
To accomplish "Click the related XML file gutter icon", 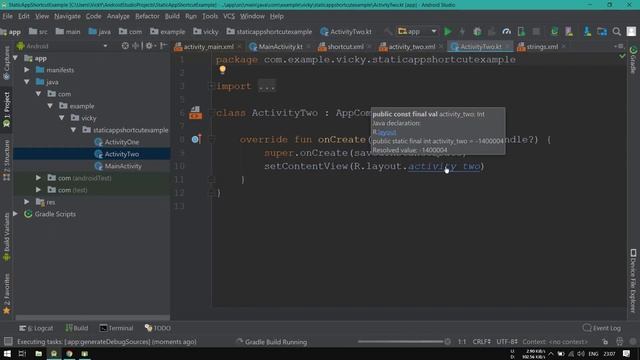I will (196, 113).
